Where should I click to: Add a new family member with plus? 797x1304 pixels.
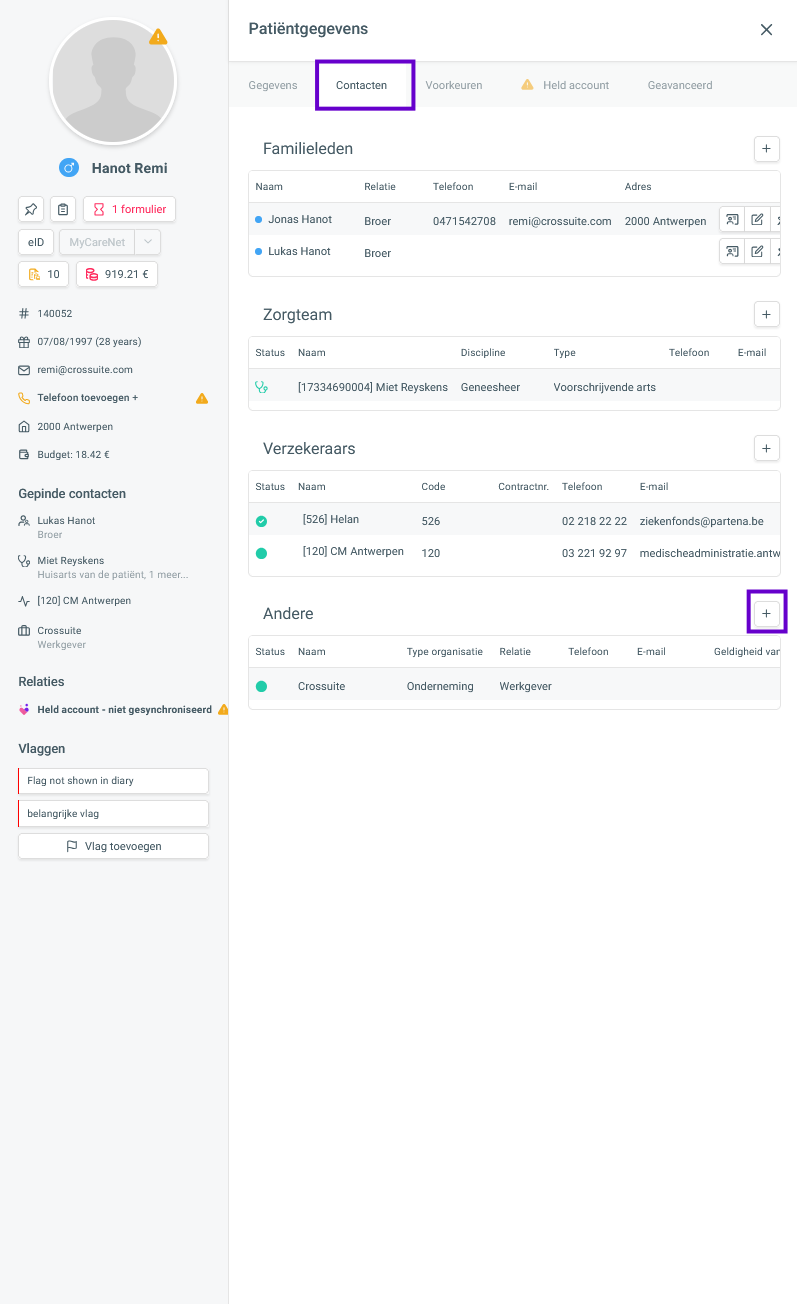(x=766, y=149)
